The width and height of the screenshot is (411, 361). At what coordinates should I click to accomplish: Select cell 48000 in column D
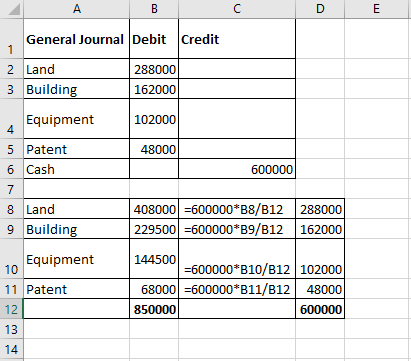tap(320, 289)
